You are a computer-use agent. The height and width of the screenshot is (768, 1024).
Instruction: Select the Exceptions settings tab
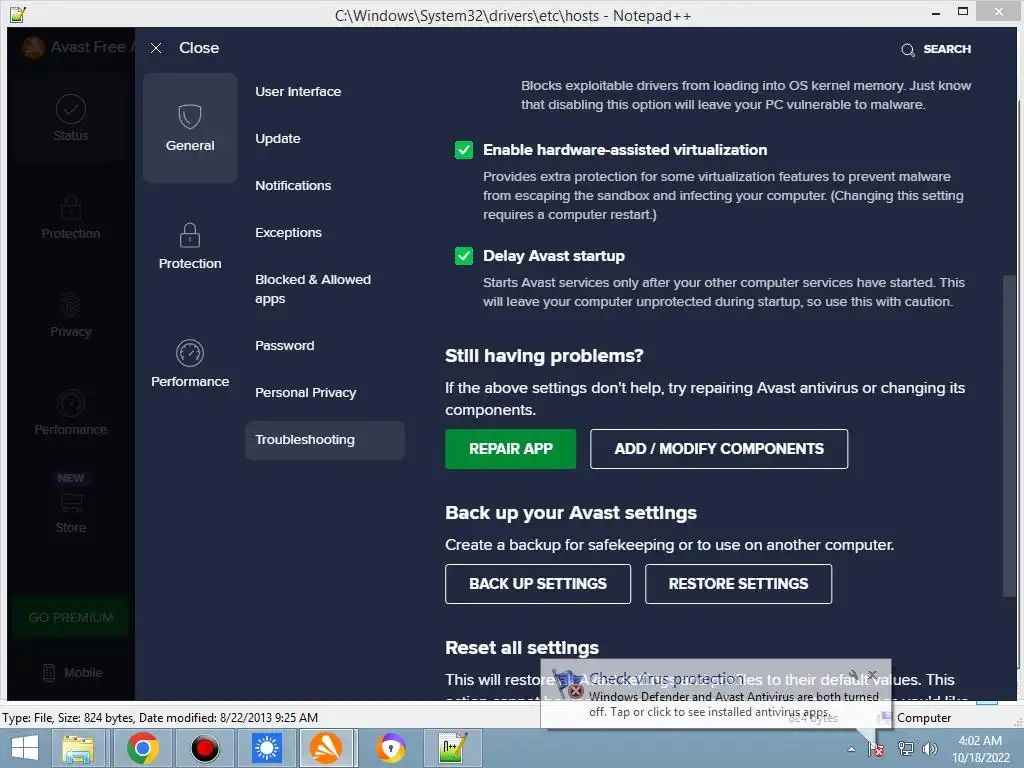tap(288, 233)
